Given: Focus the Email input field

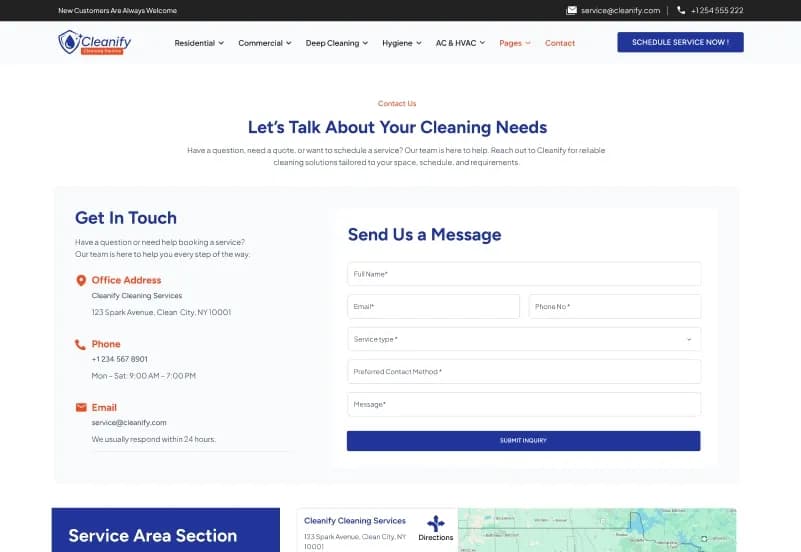Looking at the screenshot, I should pos(434,306).
